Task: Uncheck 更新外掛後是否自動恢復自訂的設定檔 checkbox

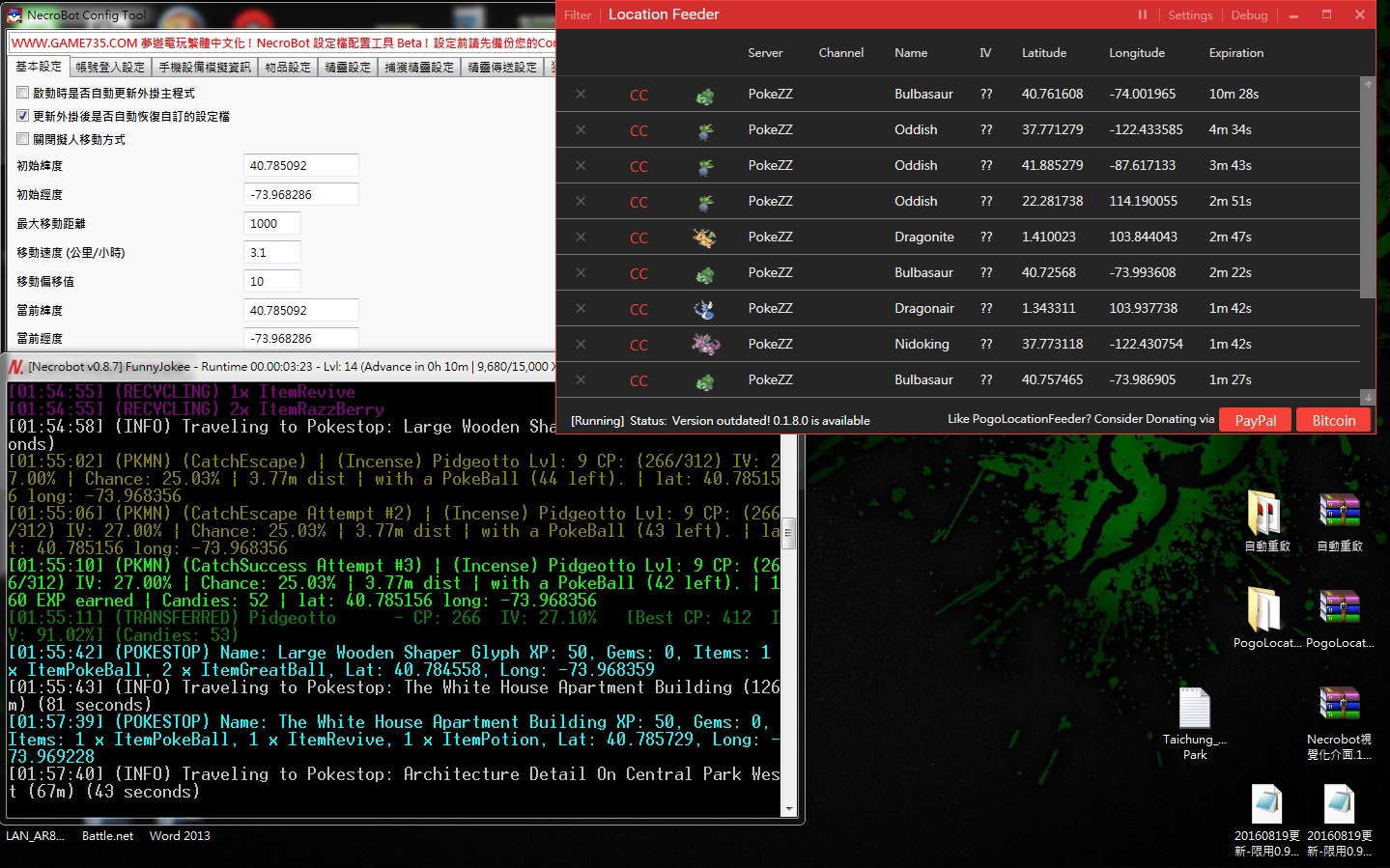Action: click(23, 116)
